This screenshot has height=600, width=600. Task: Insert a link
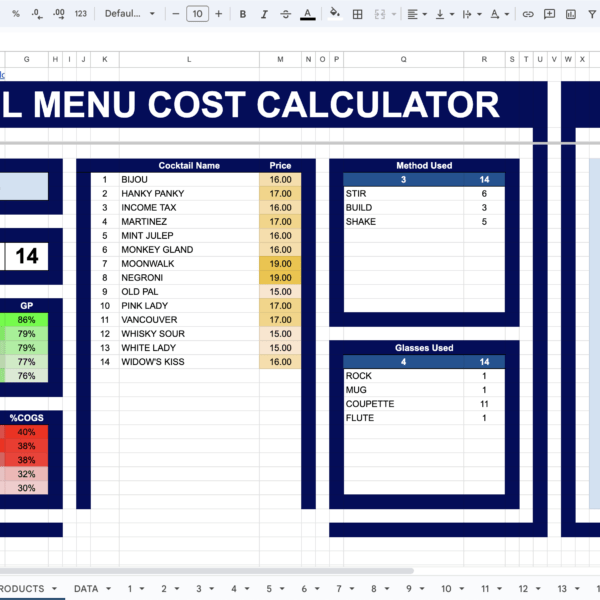(528, 14)
